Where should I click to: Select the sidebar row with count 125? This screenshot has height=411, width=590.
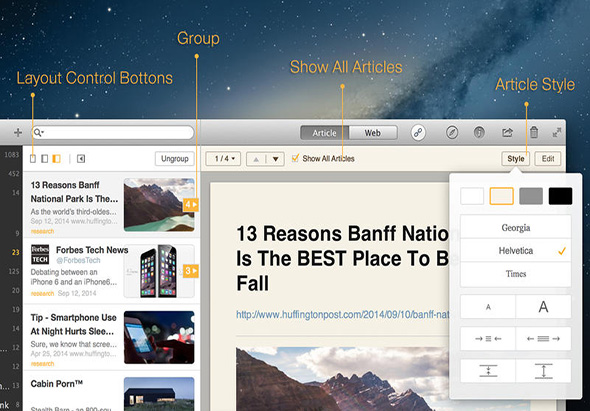tap(11, 271)
